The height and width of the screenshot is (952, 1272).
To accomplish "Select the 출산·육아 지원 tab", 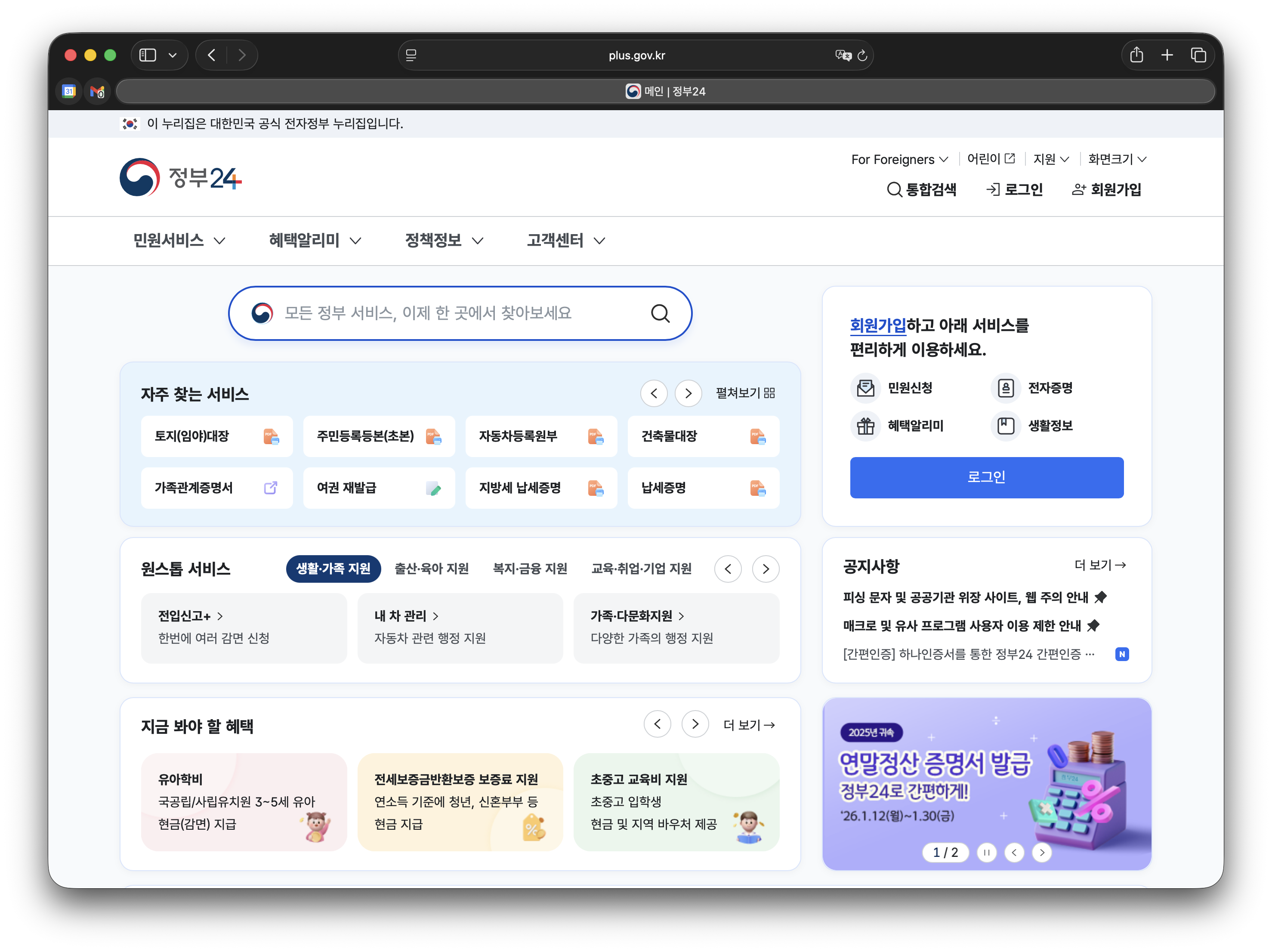I will (x=431, y=569).
